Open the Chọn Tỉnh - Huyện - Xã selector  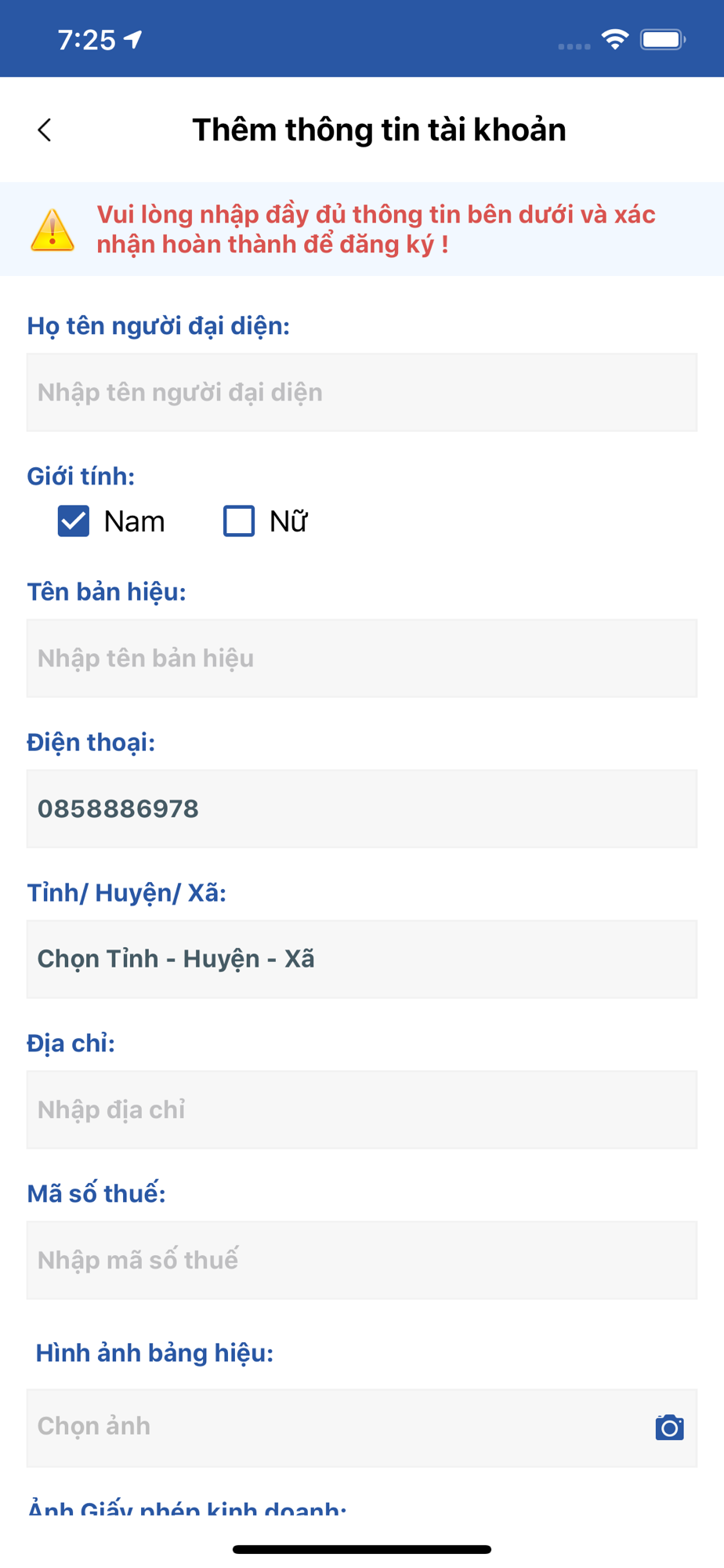click(x=362, y=959)
